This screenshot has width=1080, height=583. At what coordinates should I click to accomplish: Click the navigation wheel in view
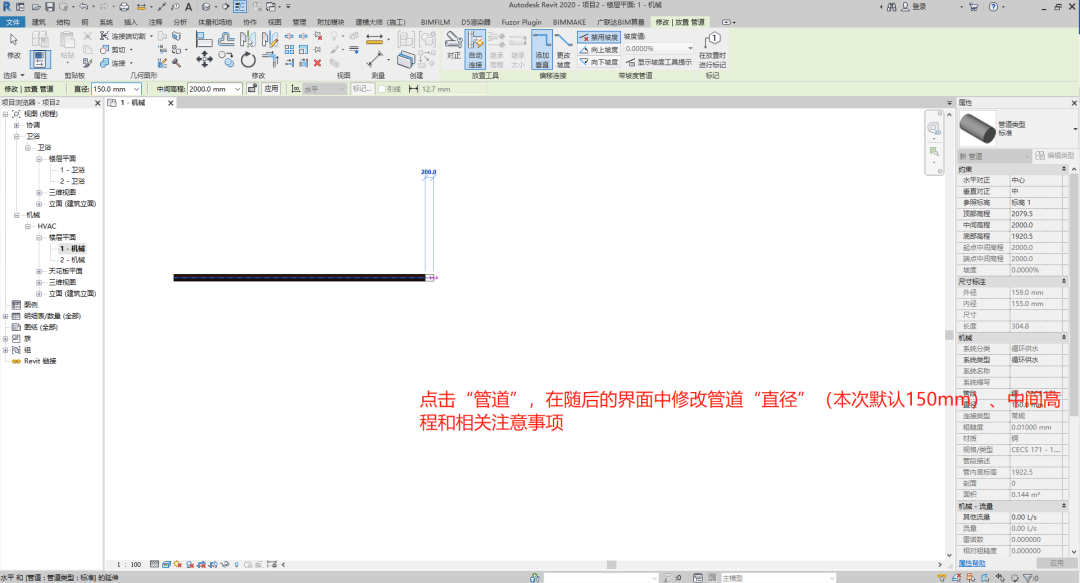point(933,127)
